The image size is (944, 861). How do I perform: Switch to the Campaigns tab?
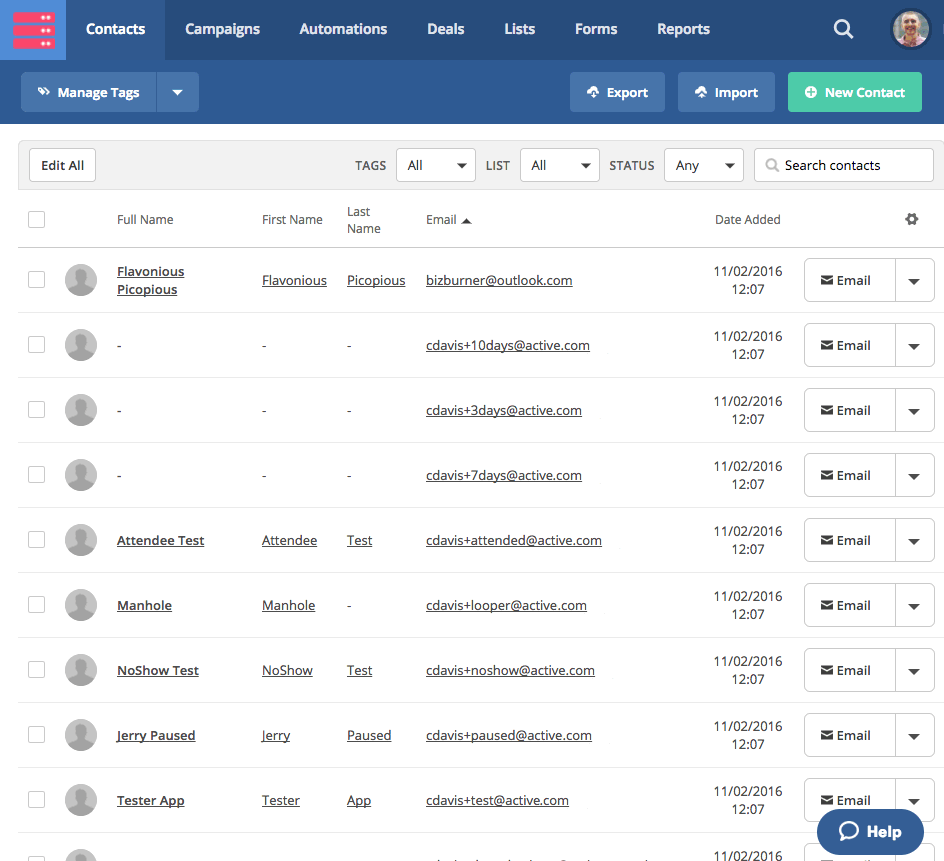(x=222, y=29)
